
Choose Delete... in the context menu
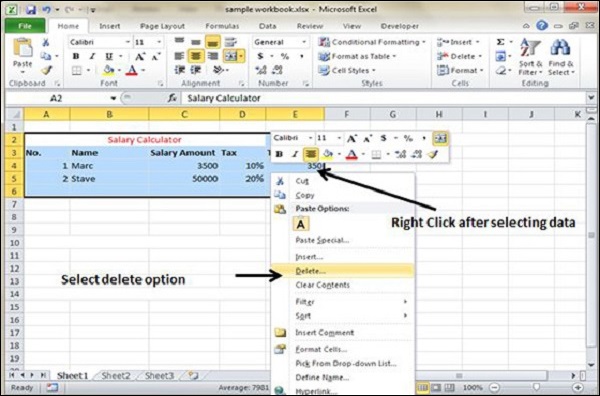(x=342, y=271)
